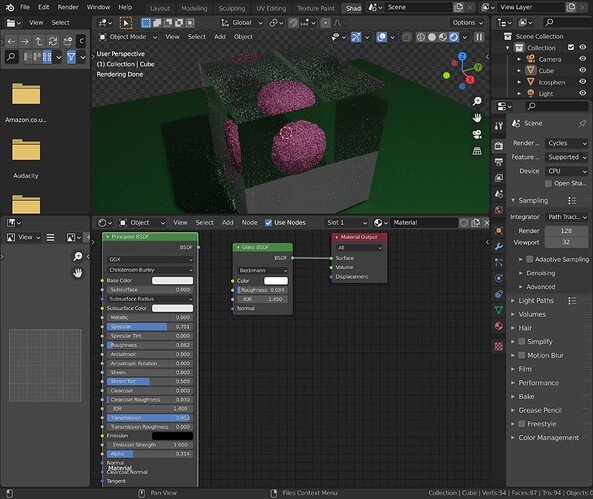The height and width of the screenshot is (499, 593).
Task: Click the Principled BSDF Base Color swatch
Action: click(x=172, y=280)
